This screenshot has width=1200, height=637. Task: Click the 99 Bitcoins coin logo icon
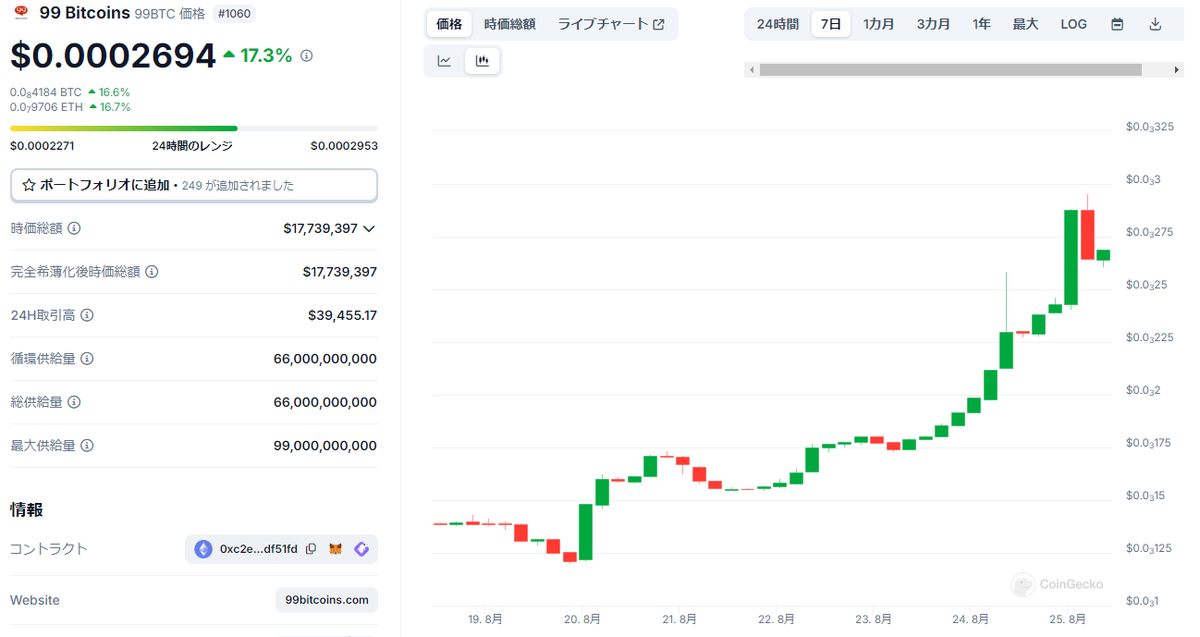point(21,13)
